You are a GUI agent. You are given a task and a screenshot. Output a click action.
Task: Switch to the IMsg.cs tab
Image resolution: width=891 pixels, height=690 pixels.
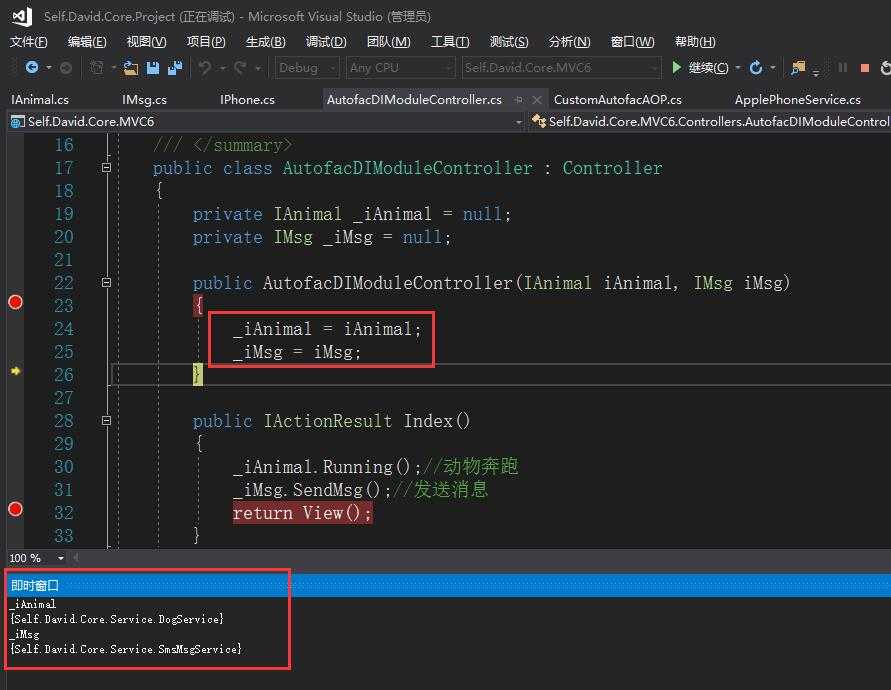[x=144, y=99]
